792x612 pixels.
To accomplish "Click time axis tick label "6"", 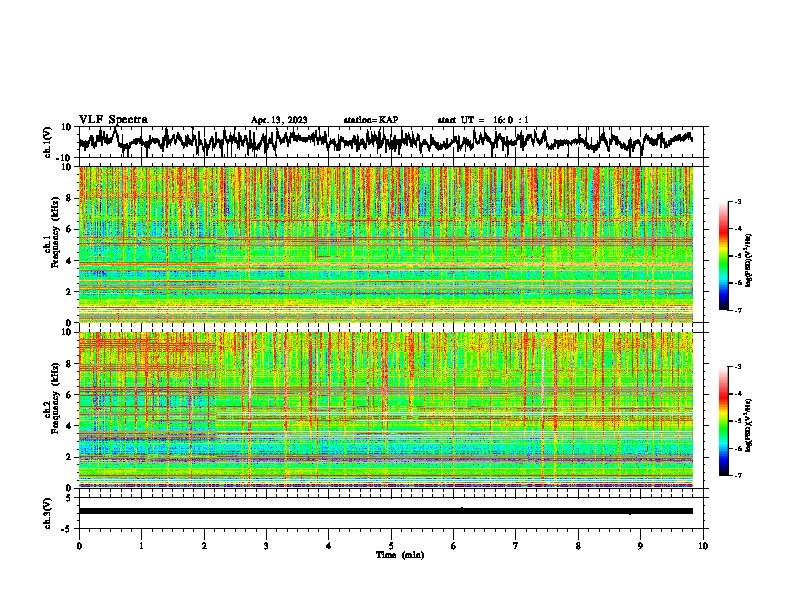I will [453, 546].
